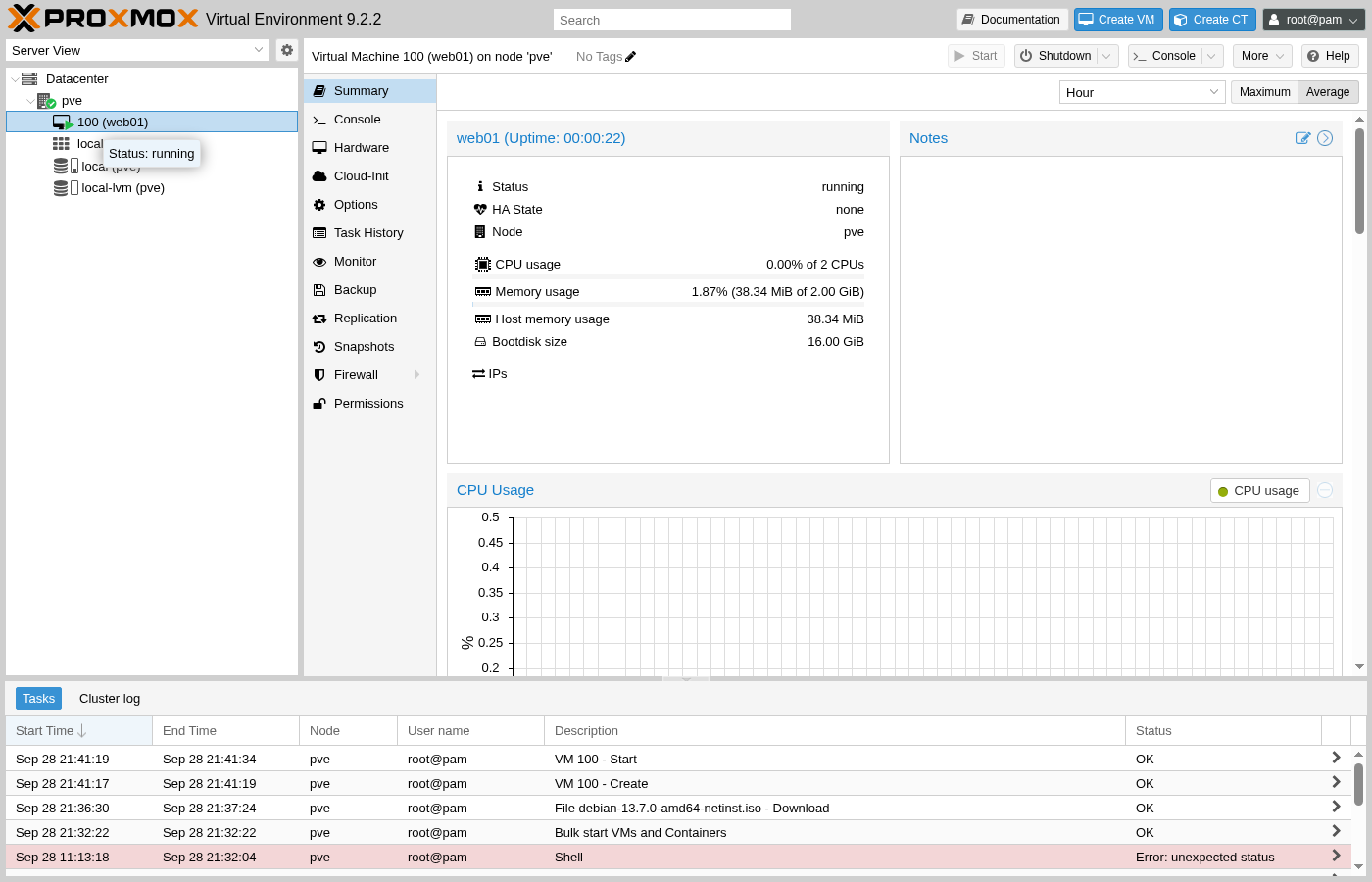The image size is (1372, 882).
Task: Open the Replication section
Action: (x=370, y=318)
